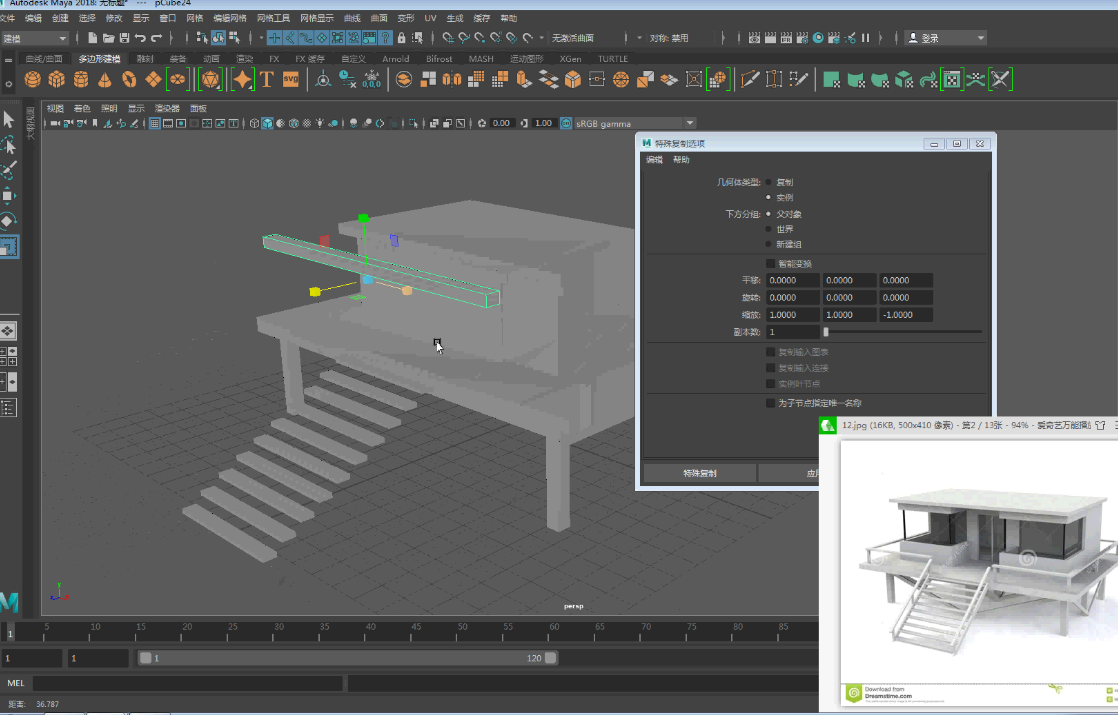Switch to the Arnold shelf tab
Screen dimensions: 1118x715
point(396,59)
